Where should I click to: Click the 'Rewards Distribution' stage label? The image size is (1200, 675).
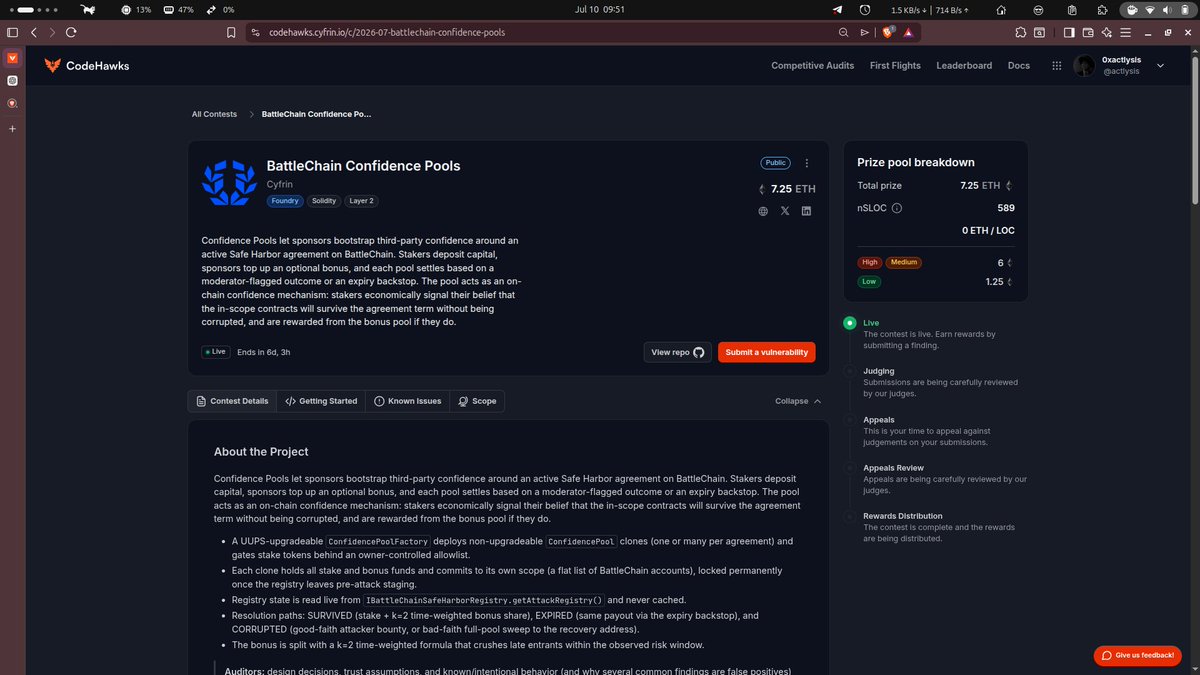[x=904, y=516]
